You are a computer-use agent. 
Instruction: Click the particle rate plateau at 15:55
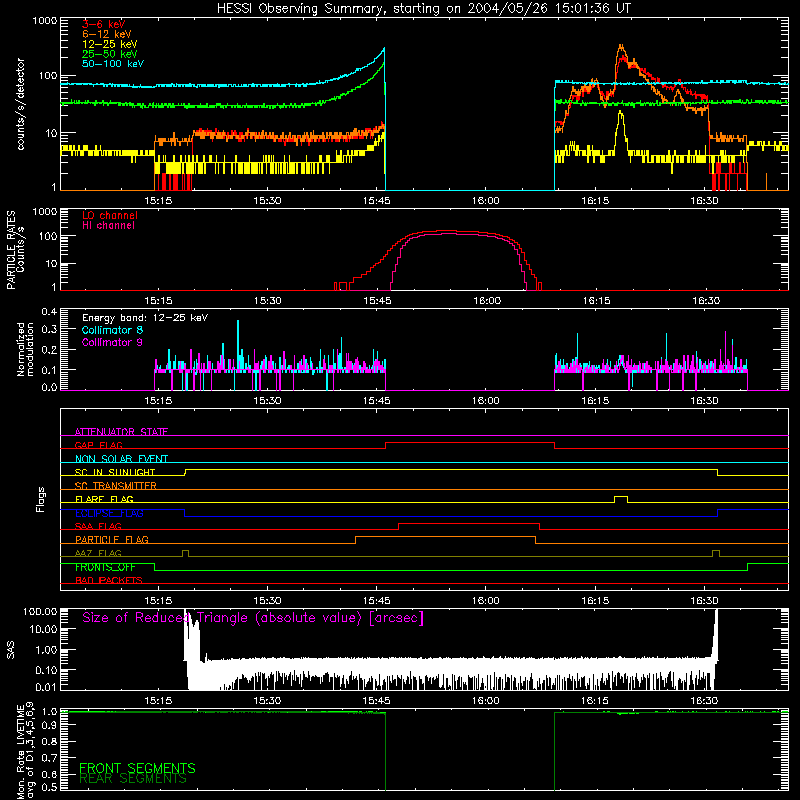pos(449,232)
